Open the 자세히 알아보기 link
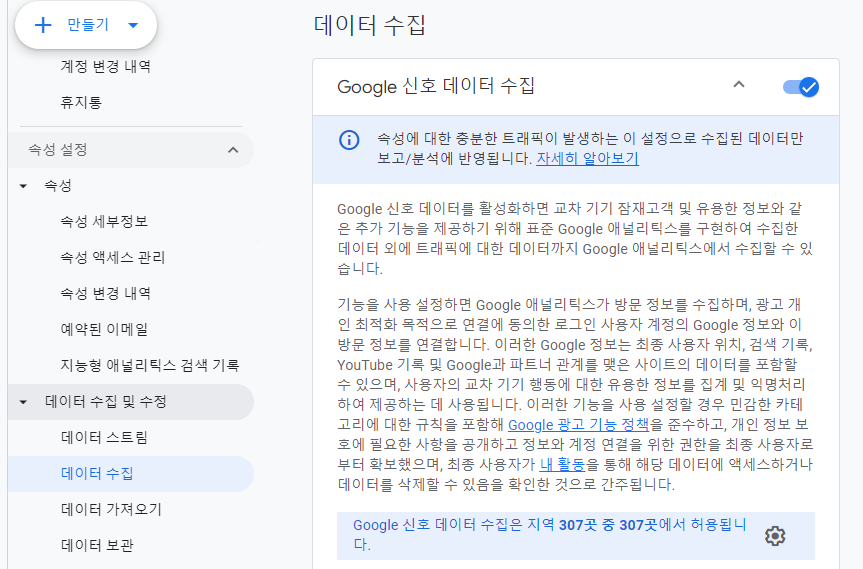This screenshot has width=863, height=569. point(587,158)
